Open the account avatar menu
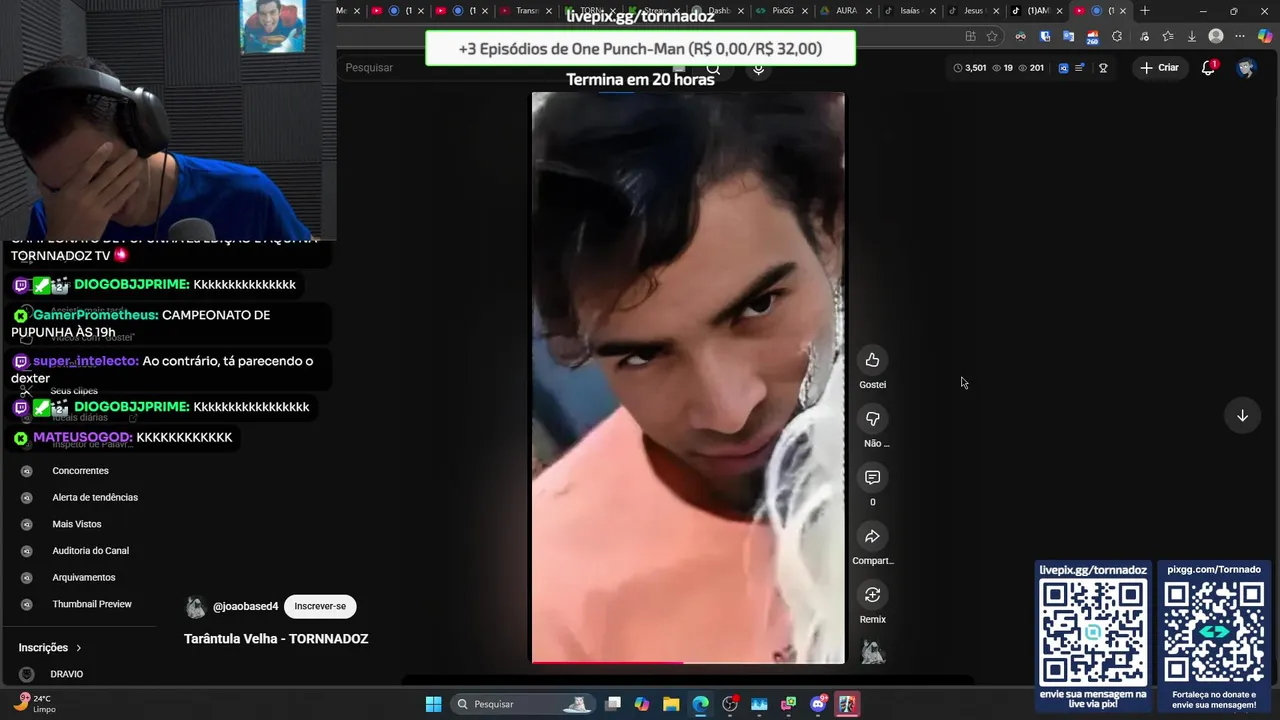The height and width of the screenshot is (720, 1280). coord(1246,68)
